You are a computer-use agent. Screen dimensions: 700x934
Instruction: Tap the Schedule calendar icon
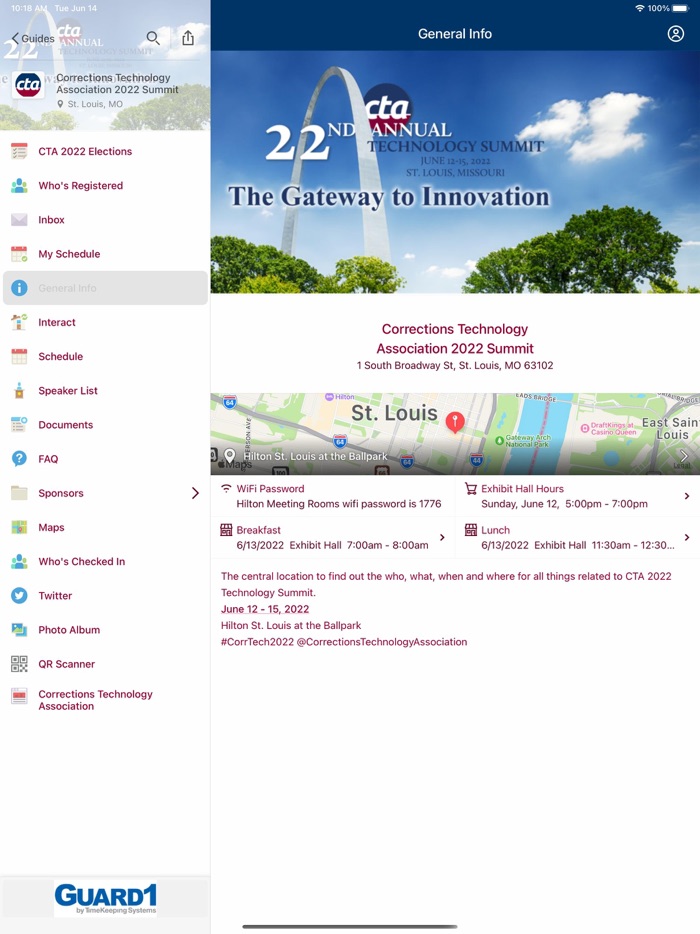click(19, 356)
